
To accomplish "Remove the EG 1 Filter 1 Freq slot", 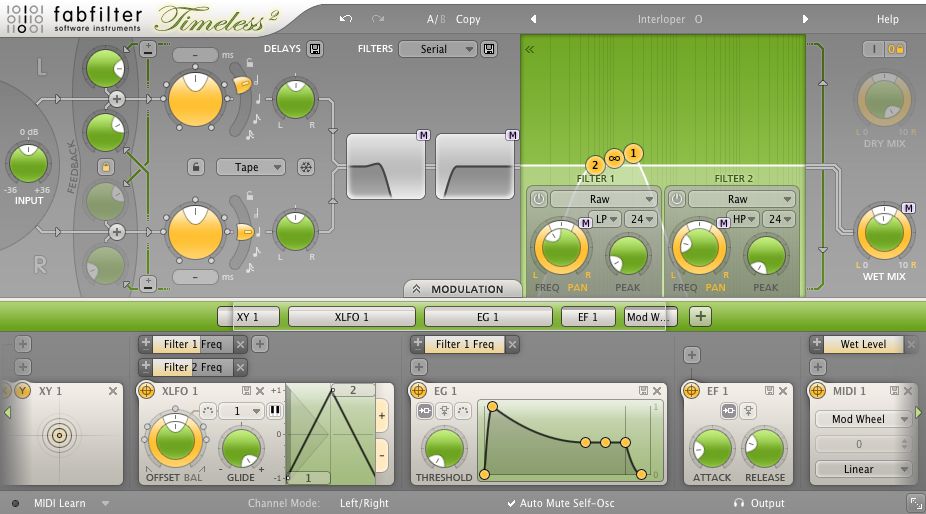I will pos(512,344).
